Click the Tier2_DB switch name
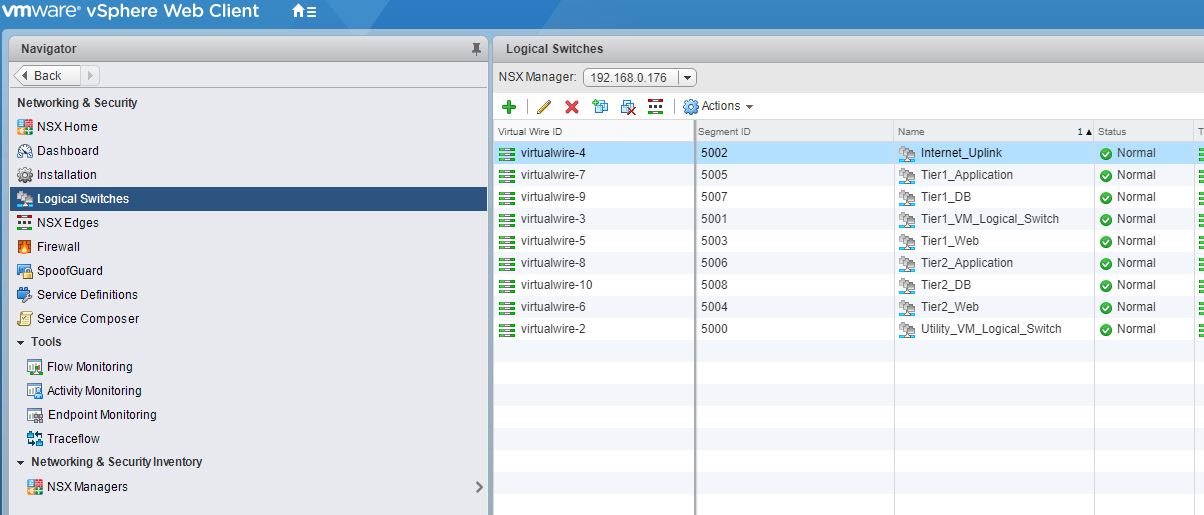The width and height of the screenshot is (1204, 515). click(946, 285)
